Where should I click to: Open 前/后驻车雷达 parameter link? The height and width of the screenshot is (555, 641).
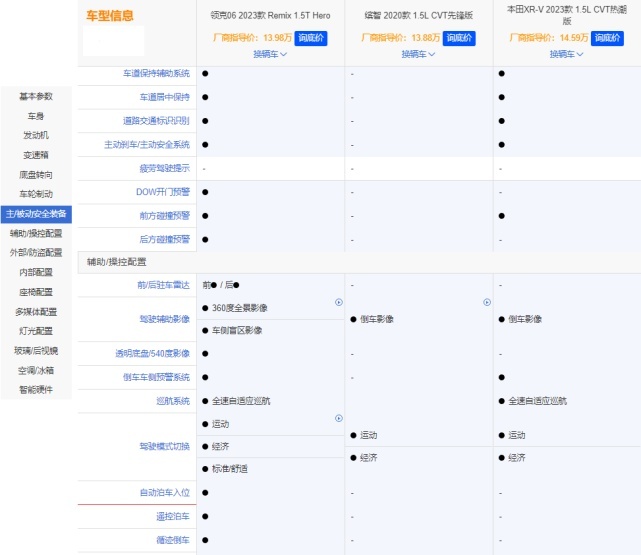(164, 285)
